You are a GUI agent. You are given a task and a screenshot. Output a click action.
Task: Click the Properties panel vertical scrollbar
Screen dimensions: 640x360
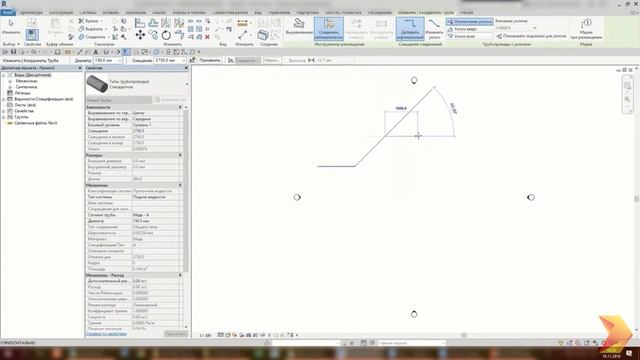click(186, 192)
